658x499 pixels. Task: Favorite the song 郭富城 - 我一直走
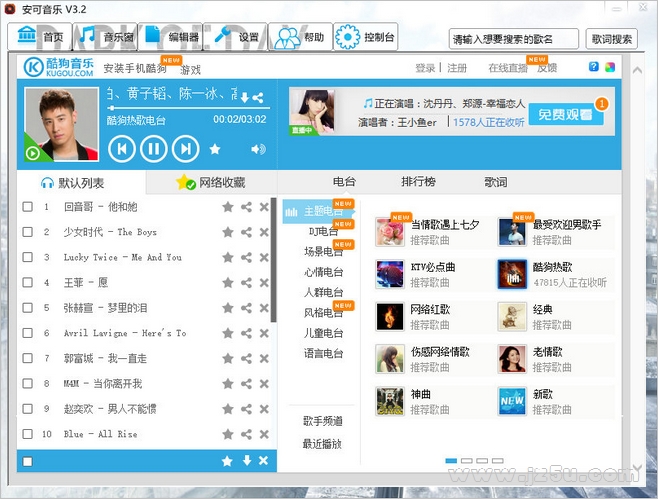click(228, 358)
